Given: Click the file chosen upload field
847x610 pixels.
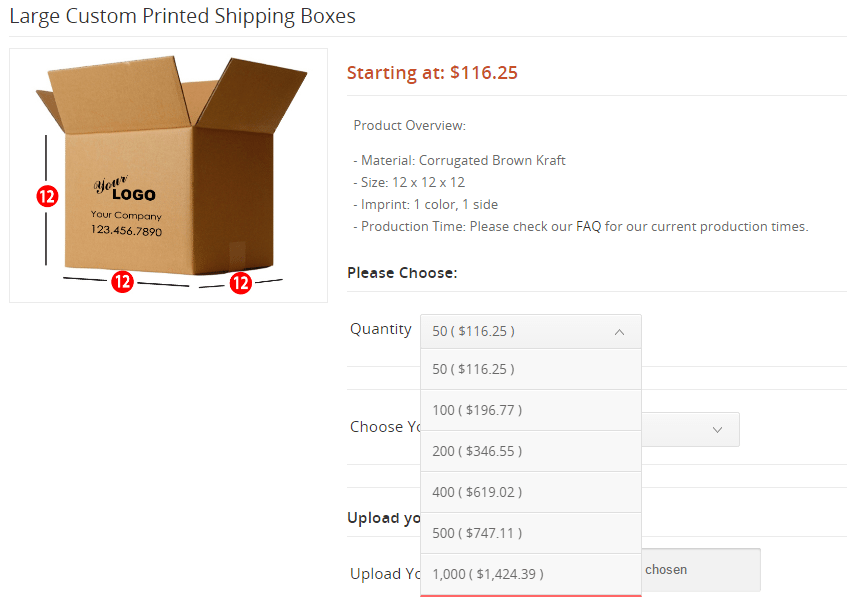Looking at the screenshot, I should pyautogui.click(x=701, y=569).
